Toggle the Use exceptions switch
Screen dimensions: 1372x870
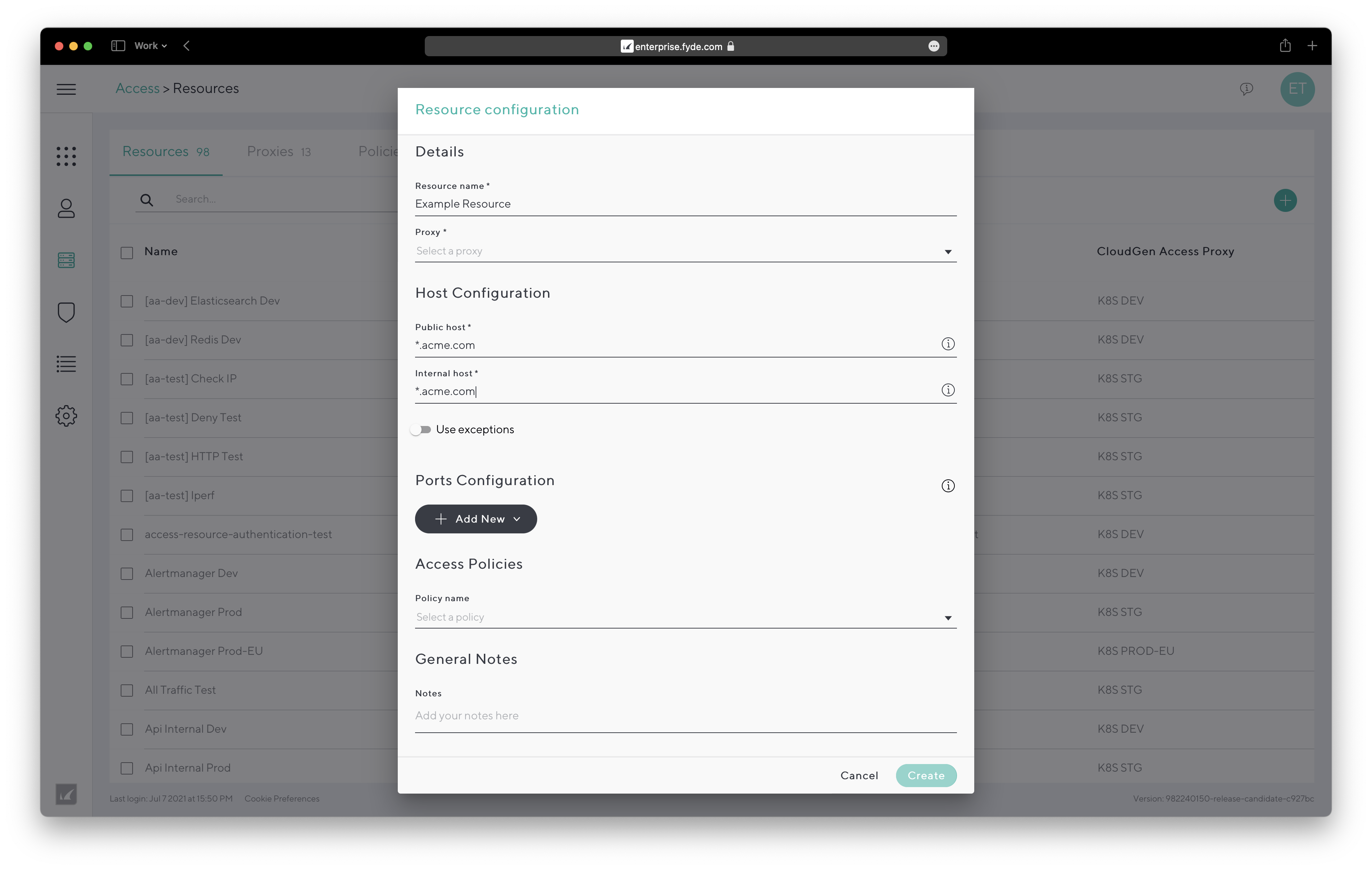[x=422, y=429]
